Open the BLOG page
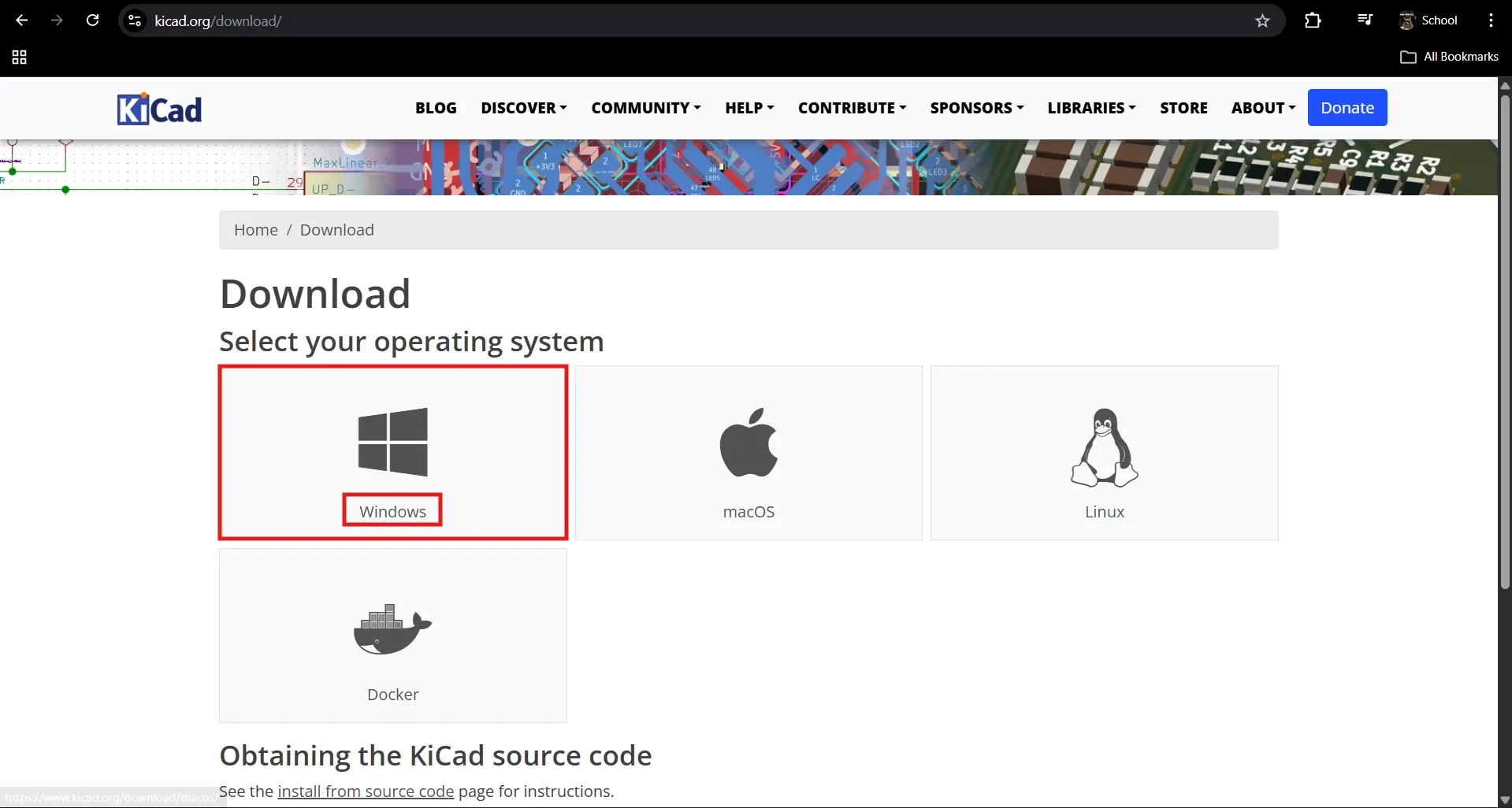Screen dimensions: 1512x808 [x=436, y=108]
